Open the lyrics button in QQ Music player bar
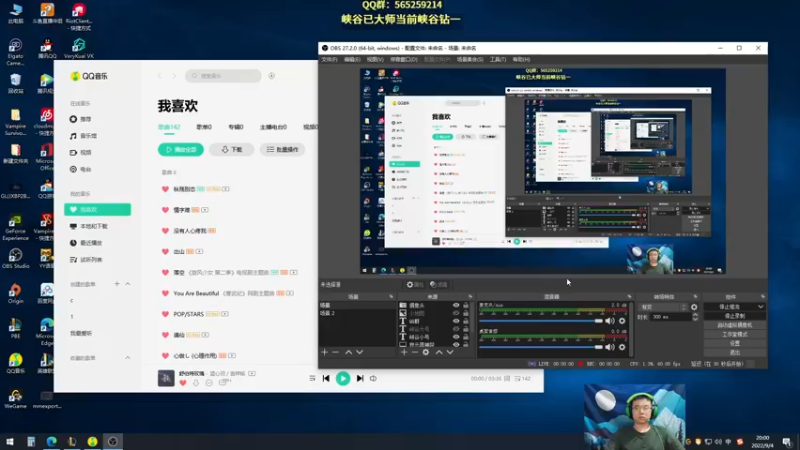 pos(507,379)
